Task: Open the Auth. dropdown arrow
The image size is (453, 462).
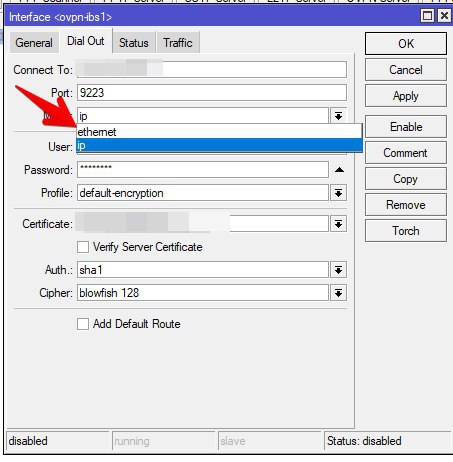Action: coord(338,270)
